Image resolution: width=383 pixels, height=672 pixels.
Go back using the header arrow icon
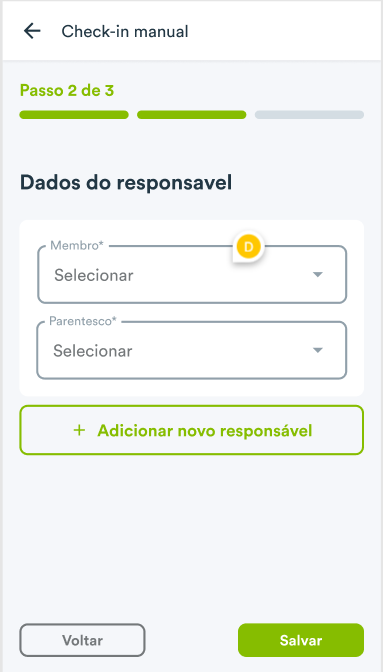(32, 31)
